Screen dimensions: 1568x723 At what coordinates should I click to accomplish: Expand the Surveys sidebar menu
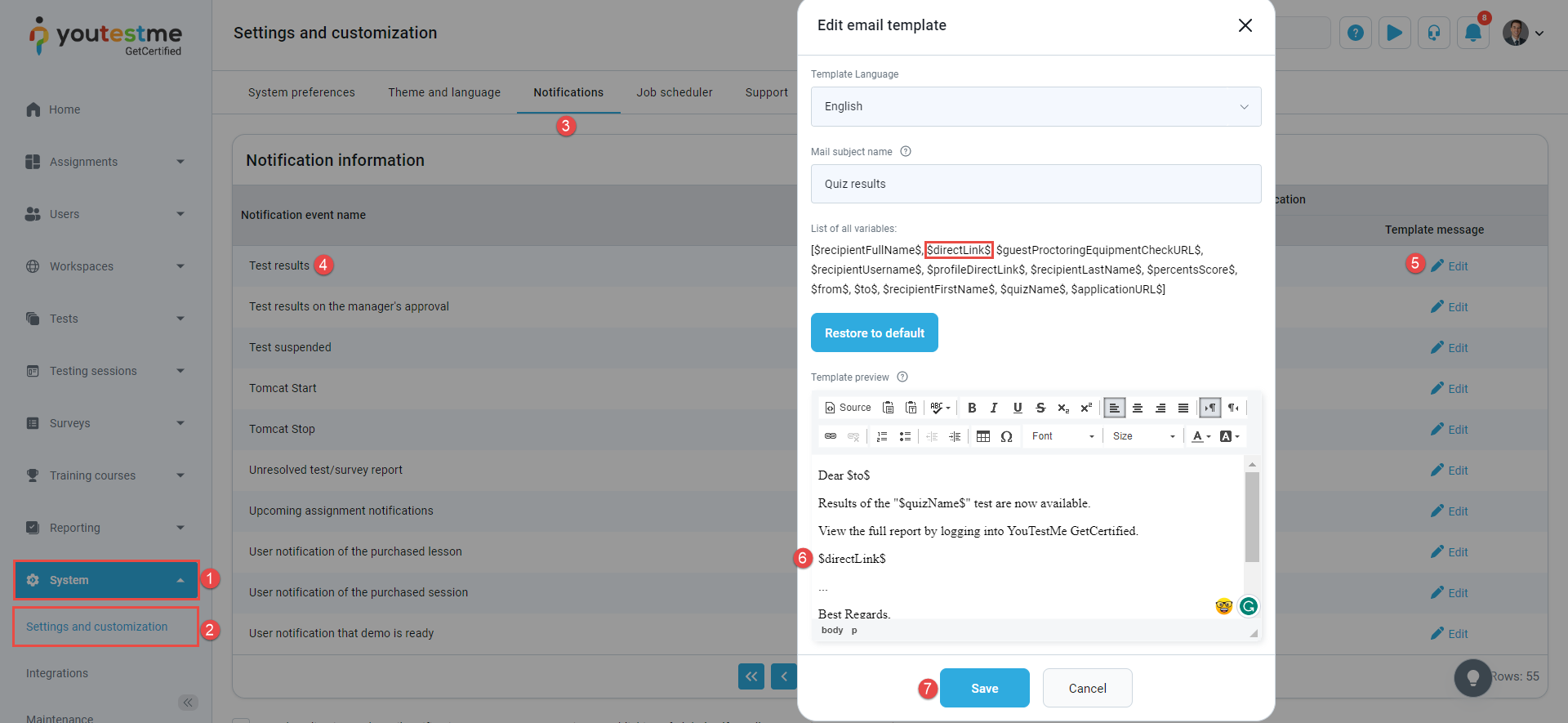tap(106, 423)
